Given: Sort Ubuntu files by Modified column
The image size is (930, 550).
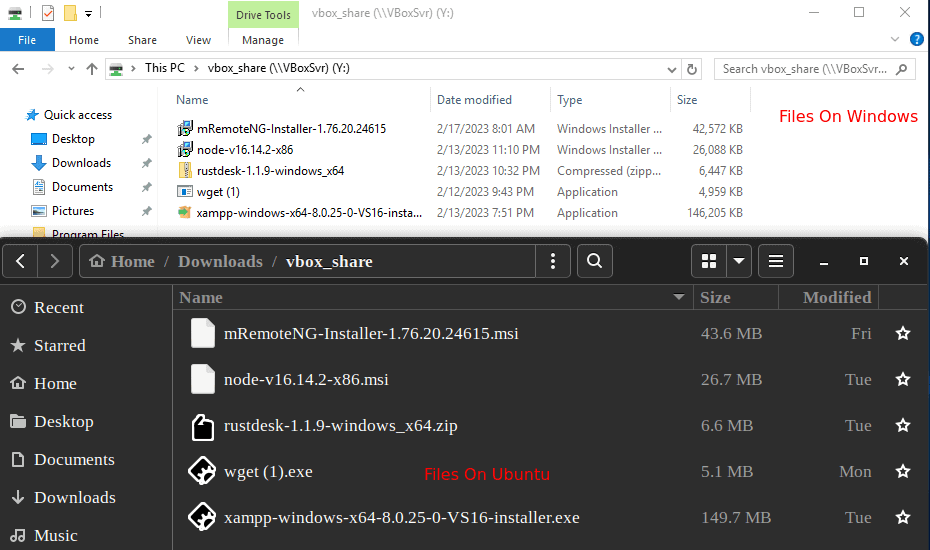Looking at the screenshot, I should coord(829,297).
